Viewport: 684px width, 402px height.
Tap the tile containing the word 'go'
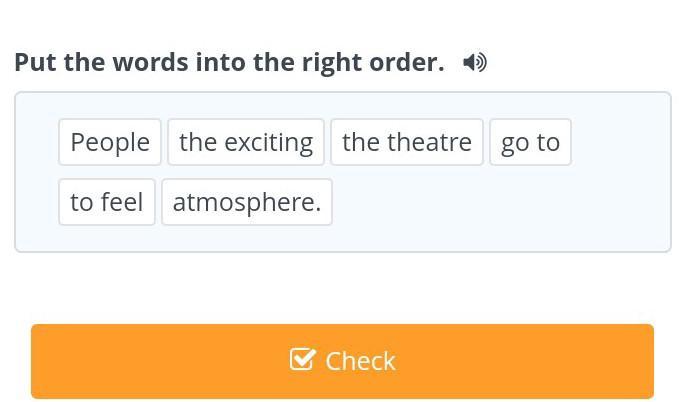[530, 142]
